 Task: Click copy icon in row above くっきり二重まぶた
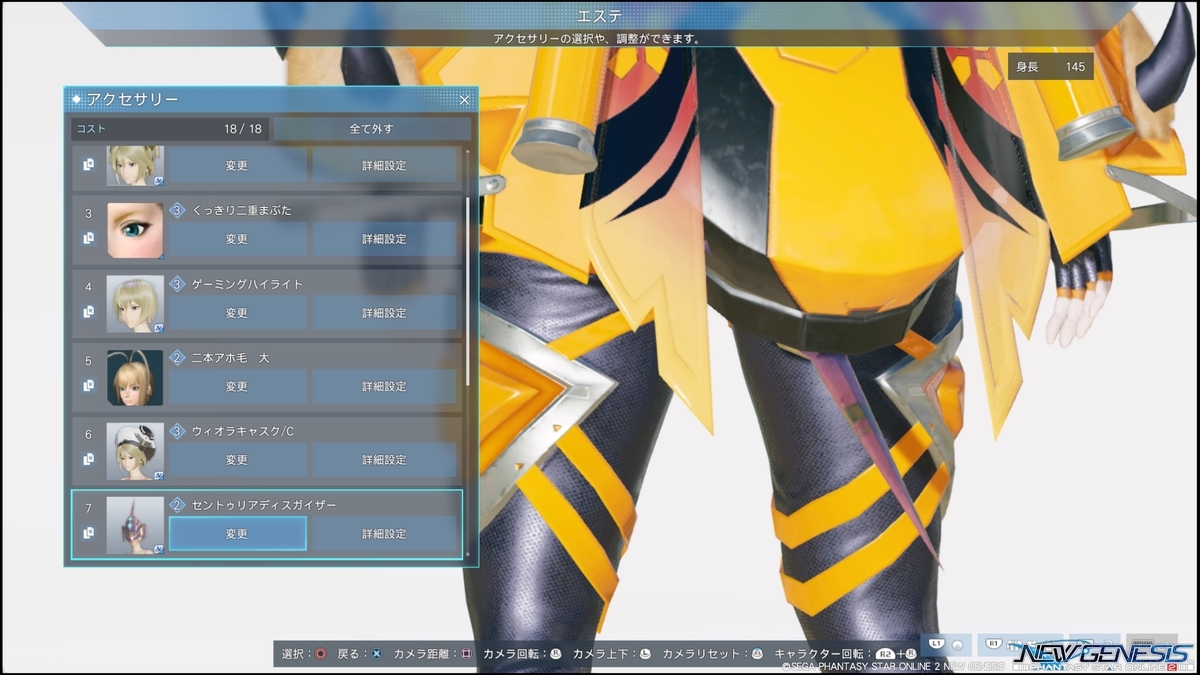(89, 165)
